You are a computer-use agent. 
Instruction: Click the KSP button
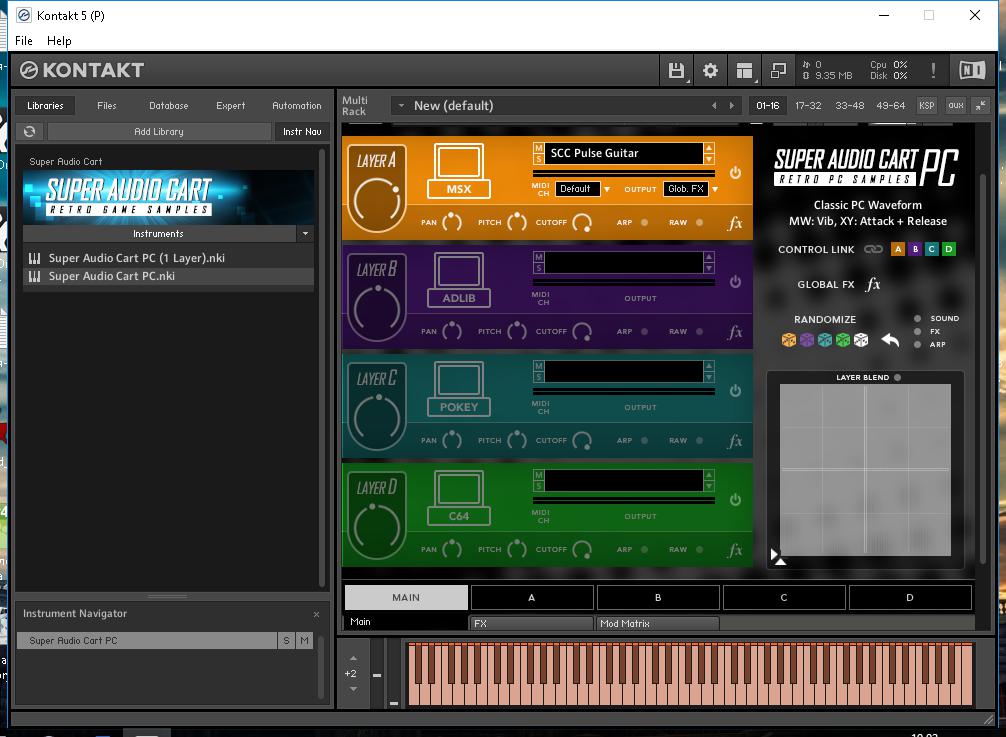click(x=926, y=105)
